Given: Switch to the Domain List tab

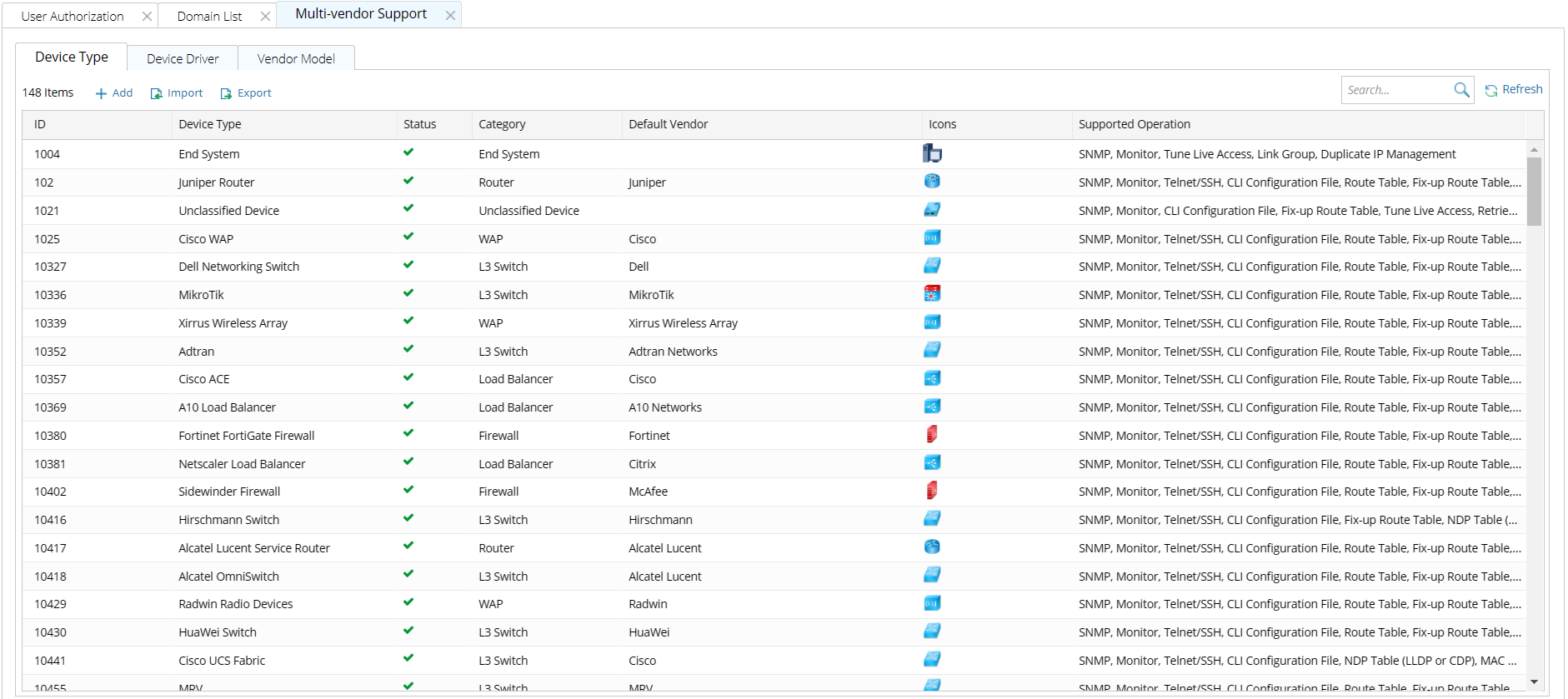Looking at the screenshot, I should 209,16.
